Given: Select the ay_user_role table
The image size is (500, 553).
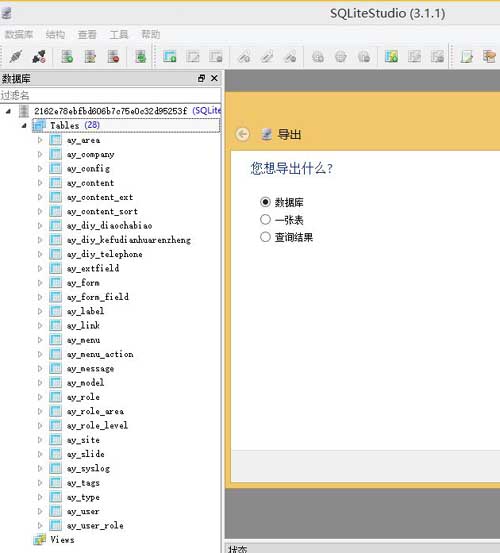Looking at the screenshot, I should tap(95, 526).
